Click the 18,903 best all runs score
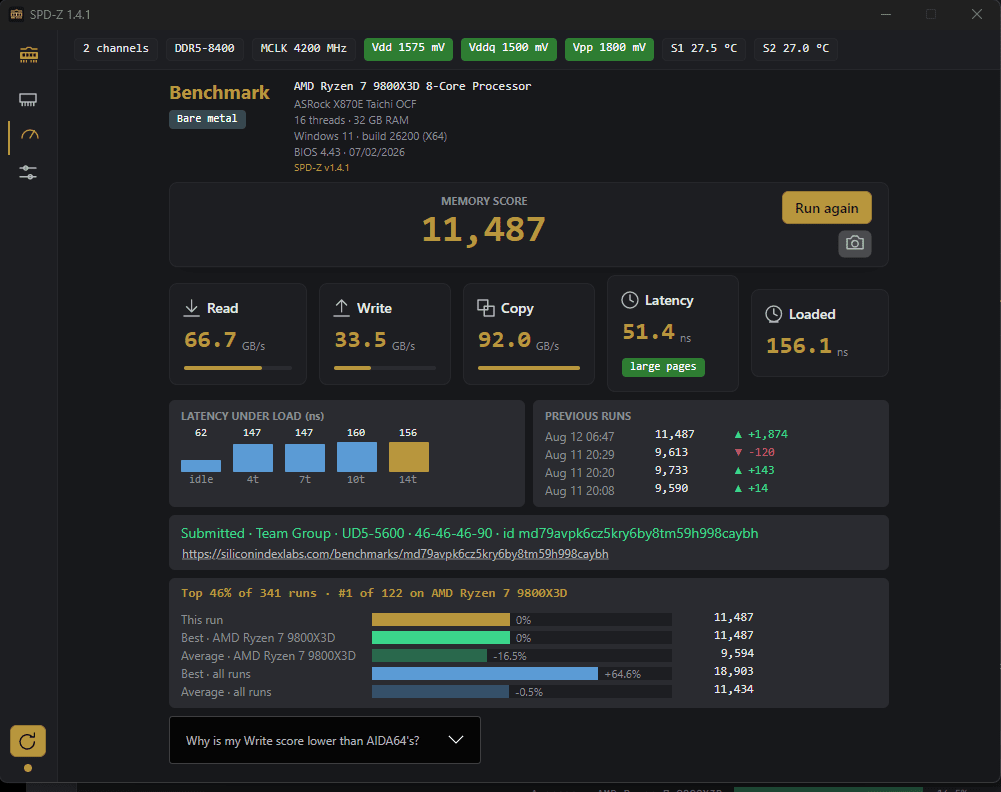Viewport: 1001px width, 792px height. coord(733,671)
